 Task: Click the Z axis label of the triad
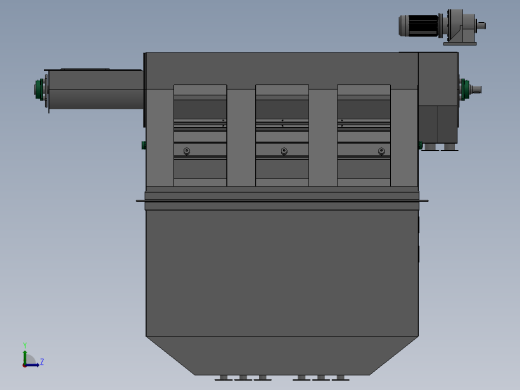[42, 361]
